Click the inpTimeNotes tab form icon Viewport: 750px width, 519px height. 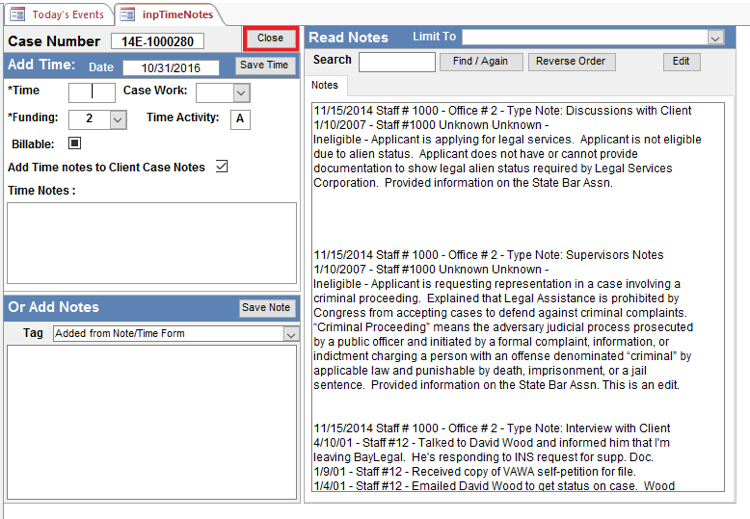(x=128, y=14)
